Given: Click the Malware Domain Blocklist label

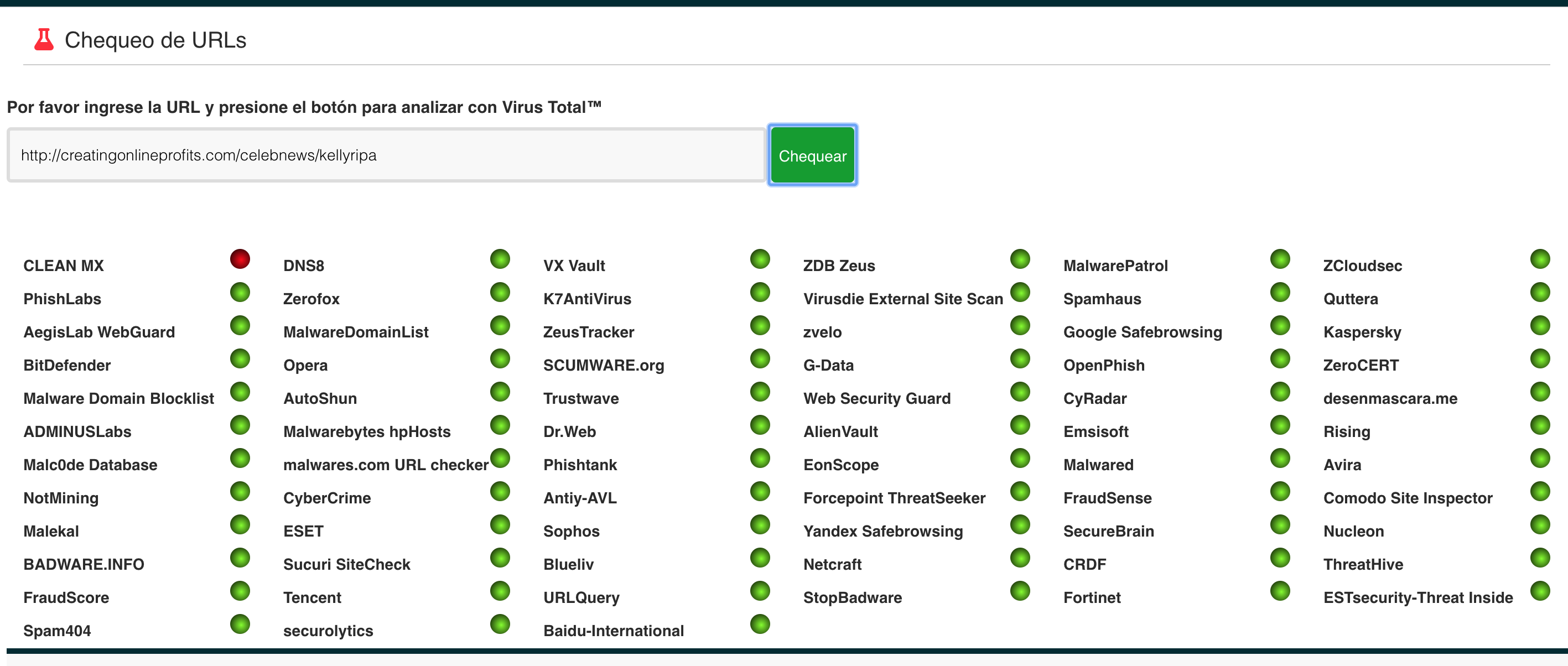Looking at the screenshot, I should (x=119, y=398).
